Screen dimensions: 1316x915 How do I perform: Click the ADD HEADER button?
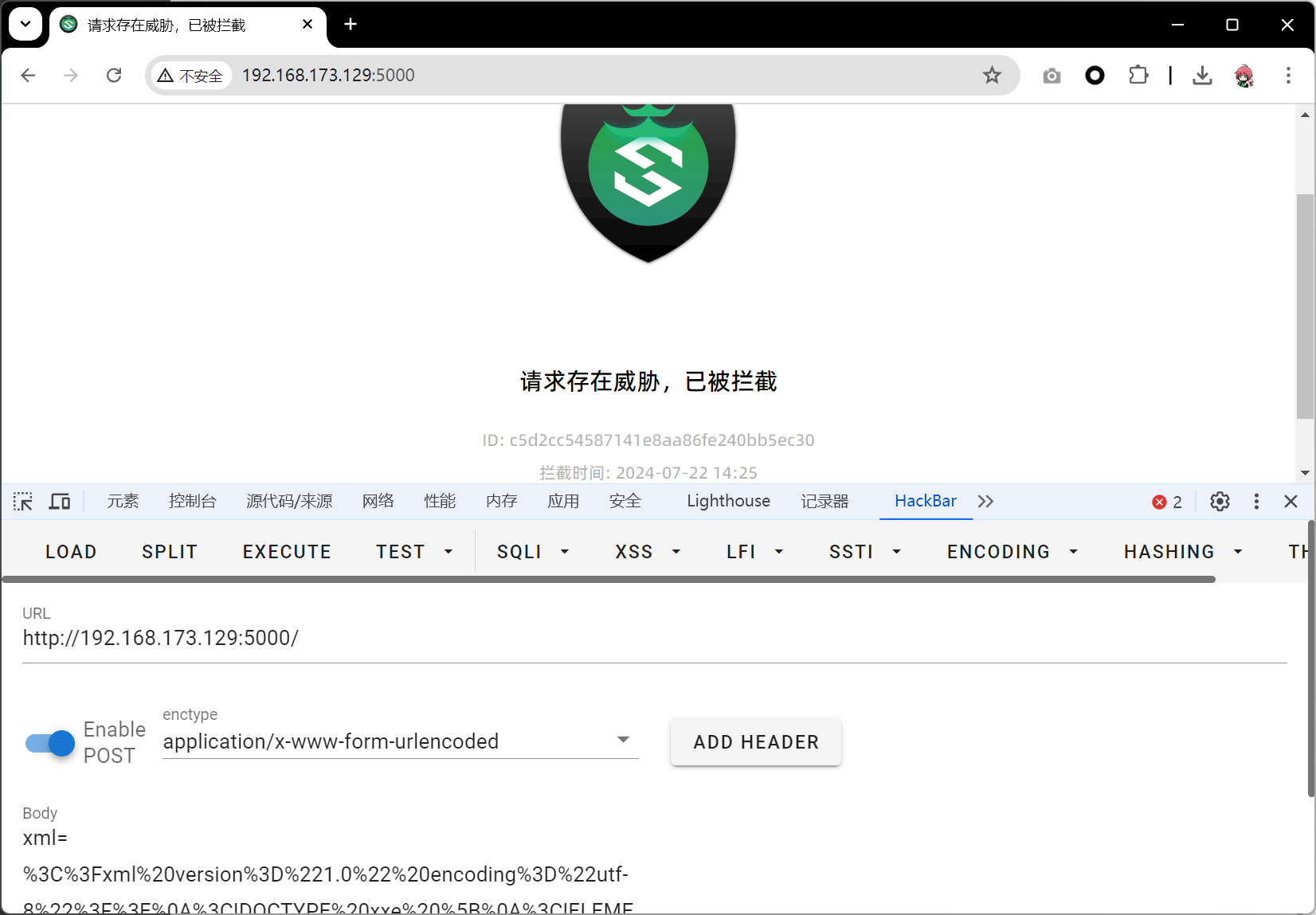pos(755,742)
